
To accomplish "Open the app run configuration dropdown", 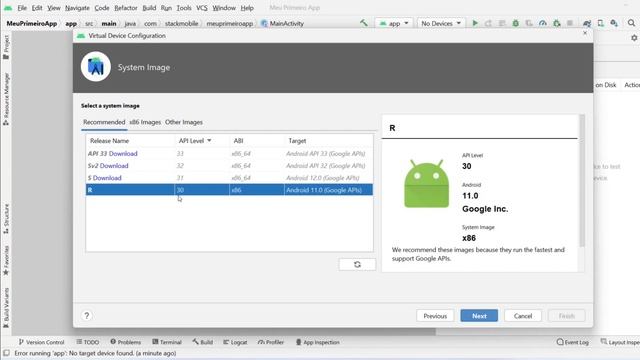I will point(394,23).
